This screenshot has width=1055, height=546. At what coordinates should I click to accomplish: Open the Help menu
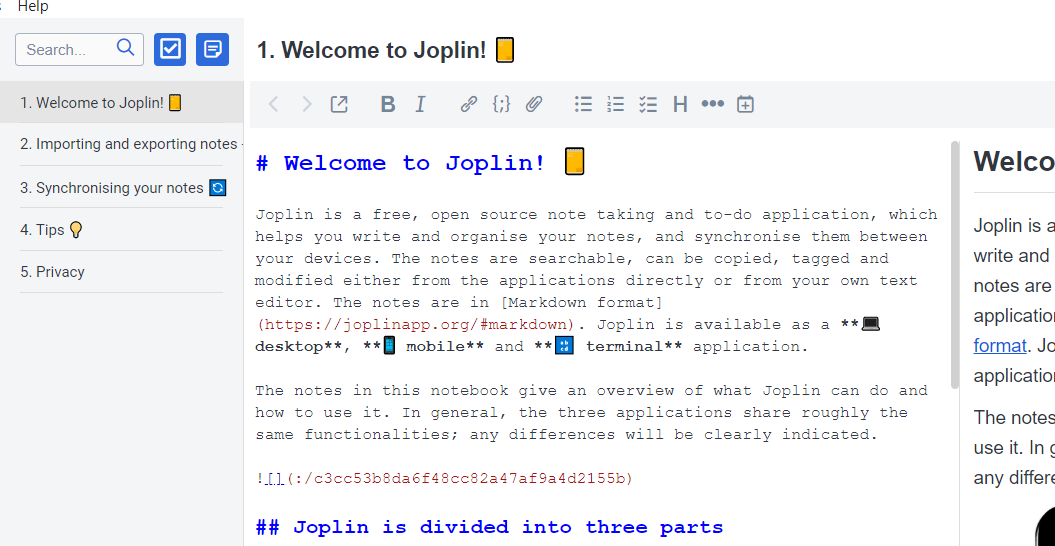coord(33,7)
